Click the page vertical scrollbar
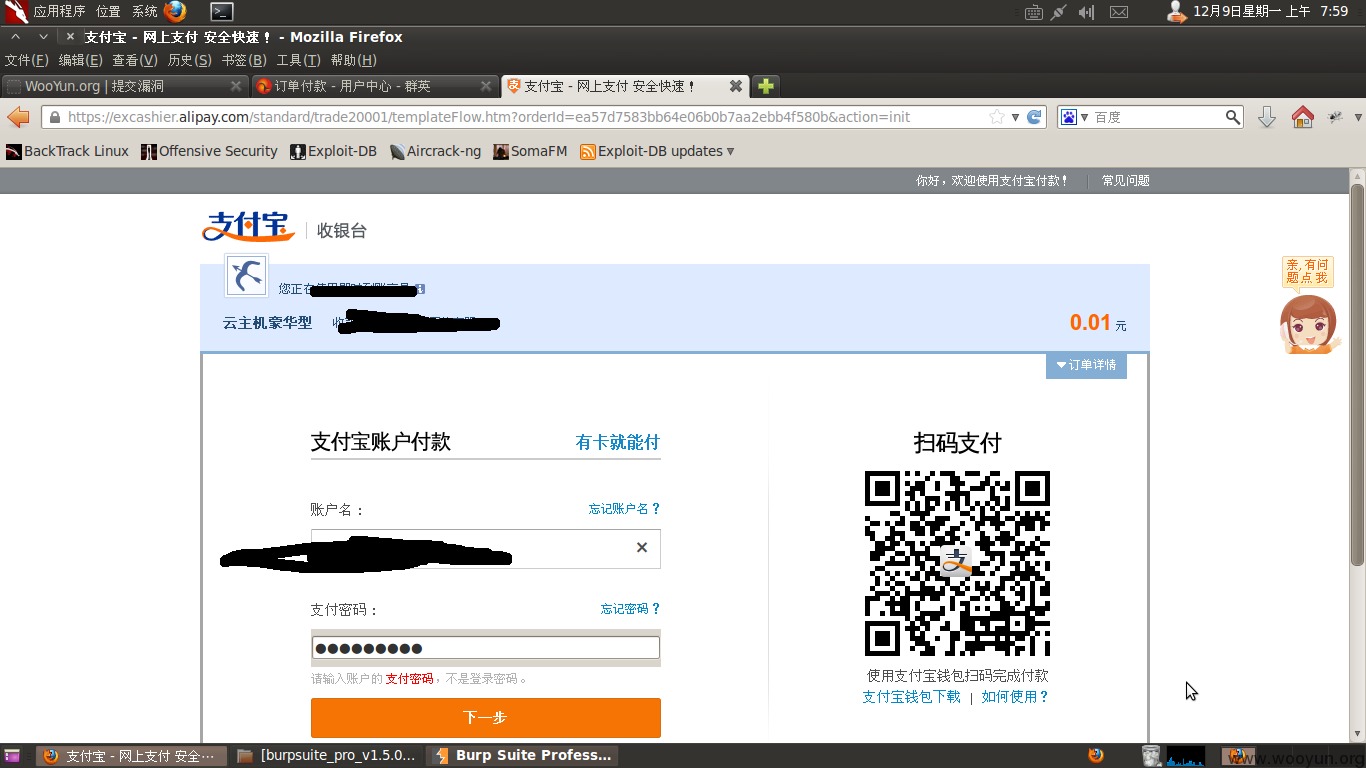 1357,375
